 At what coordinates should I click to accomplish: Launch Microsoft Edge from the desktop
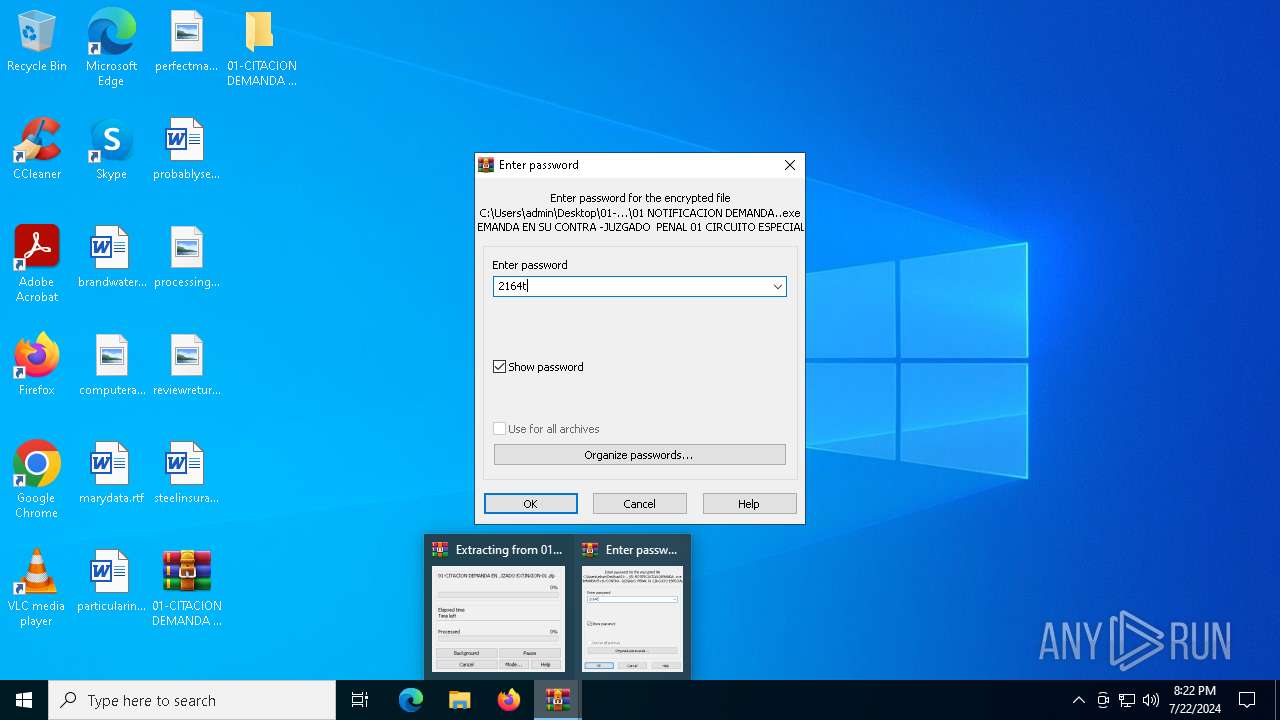pyautogui.click(x=111, y=46)
